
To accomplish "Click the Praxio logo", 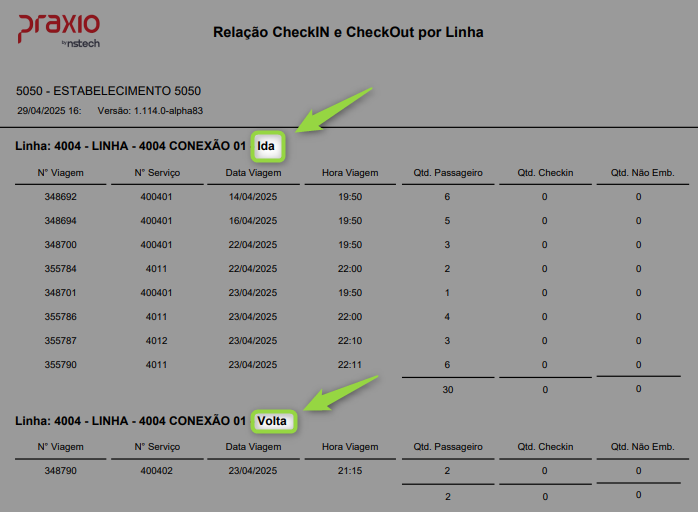I will click(59, 31).
